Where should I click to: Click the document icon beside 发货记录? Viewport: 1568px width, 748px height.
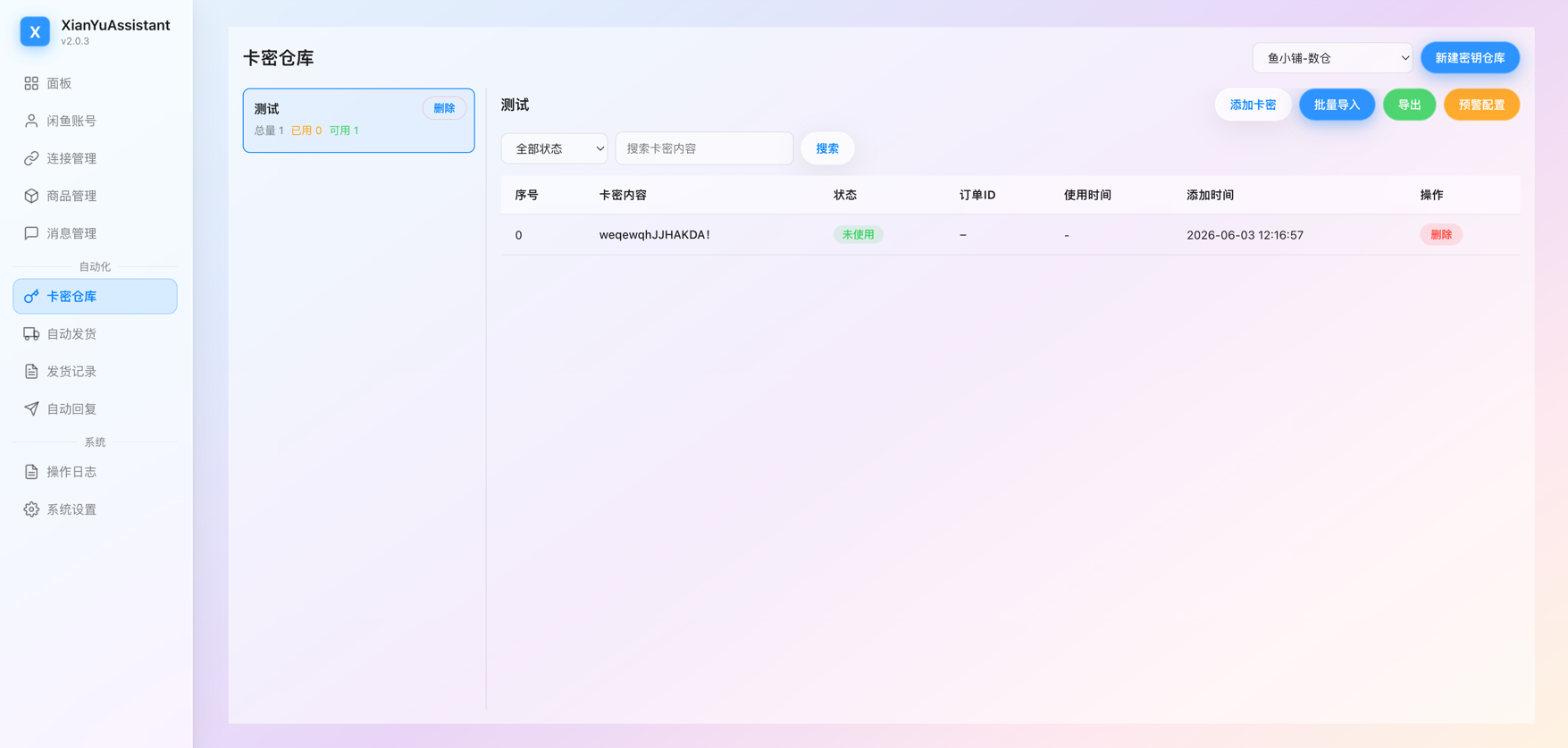(x=31, y=371)
